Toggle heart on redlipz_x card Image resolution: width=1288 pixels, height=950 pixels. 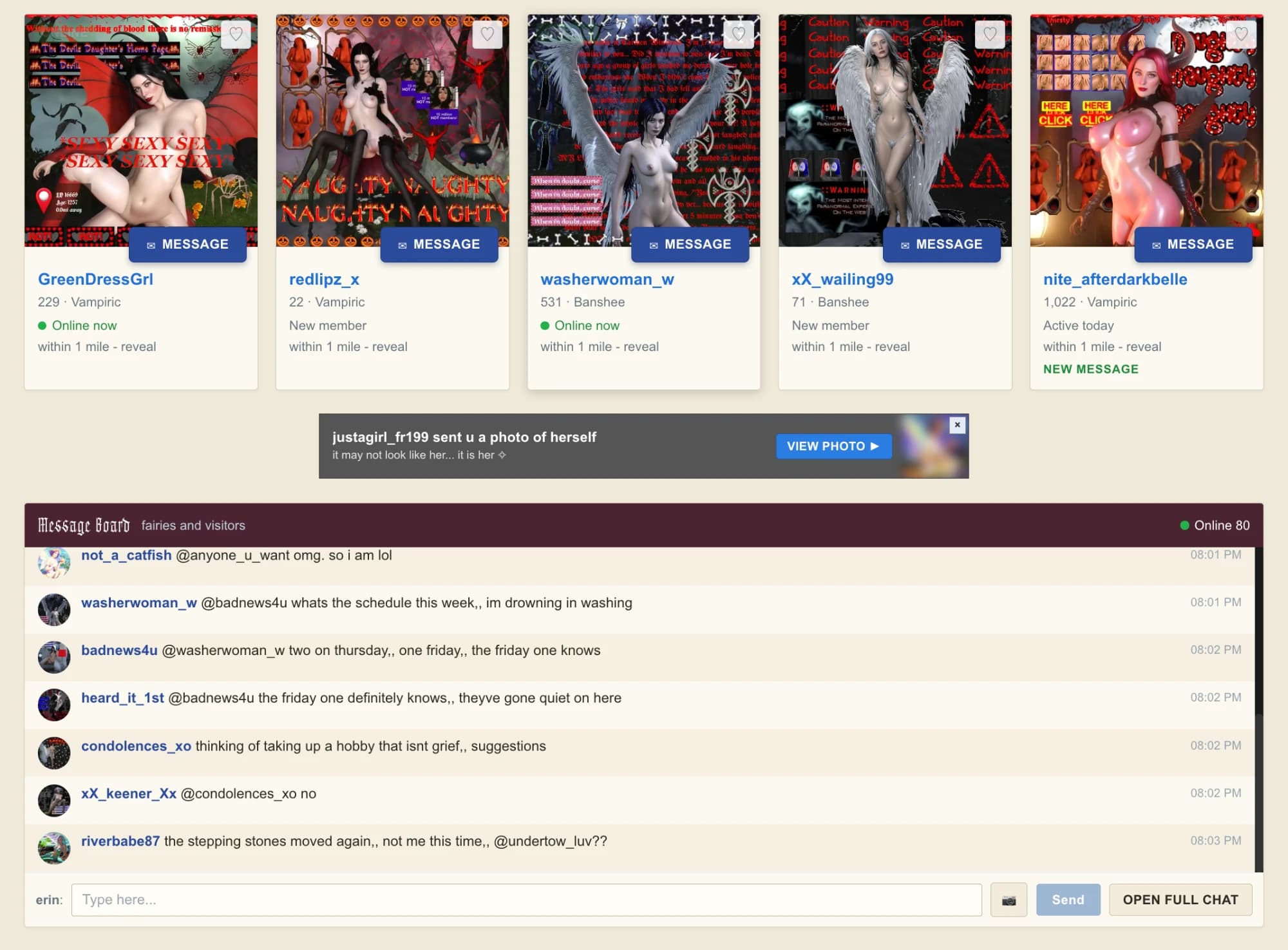pyautogui.click(x=487, y=33)
